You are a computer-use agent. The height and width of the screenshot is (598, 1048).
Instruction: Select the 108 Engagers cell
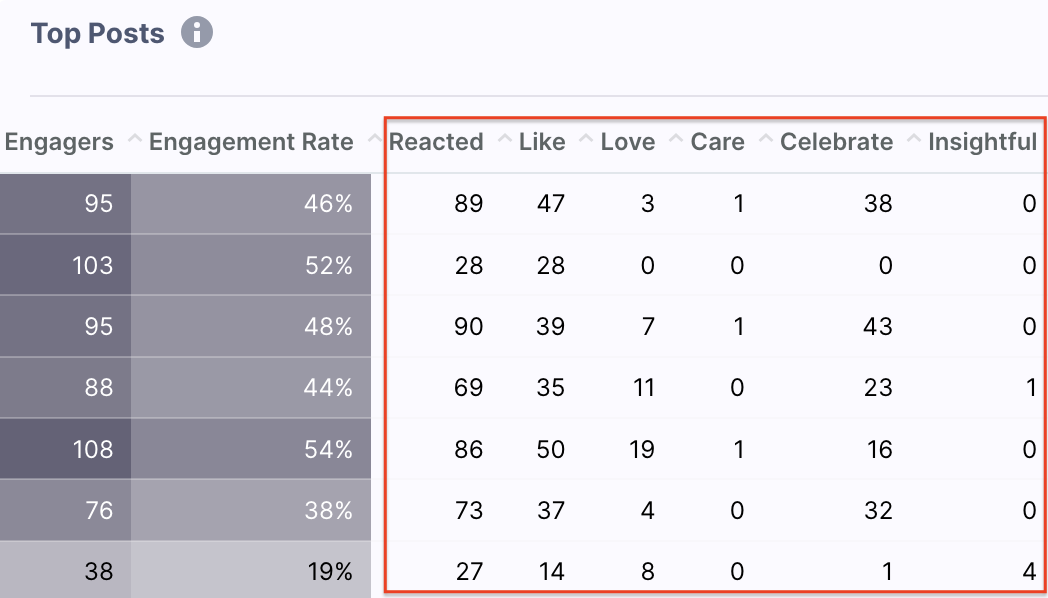(x=66, y=449)
